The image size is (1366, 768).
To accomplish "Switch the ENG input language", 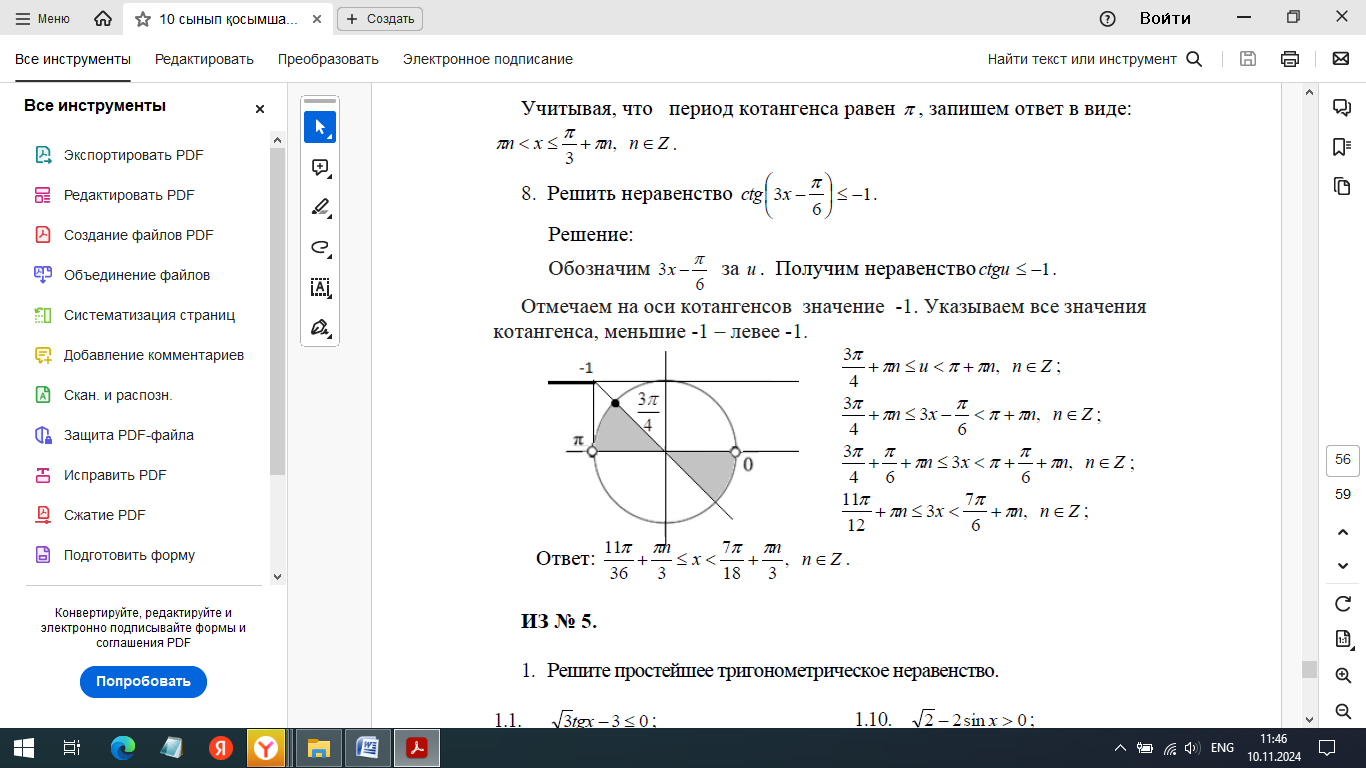I will coord(1222,747).
